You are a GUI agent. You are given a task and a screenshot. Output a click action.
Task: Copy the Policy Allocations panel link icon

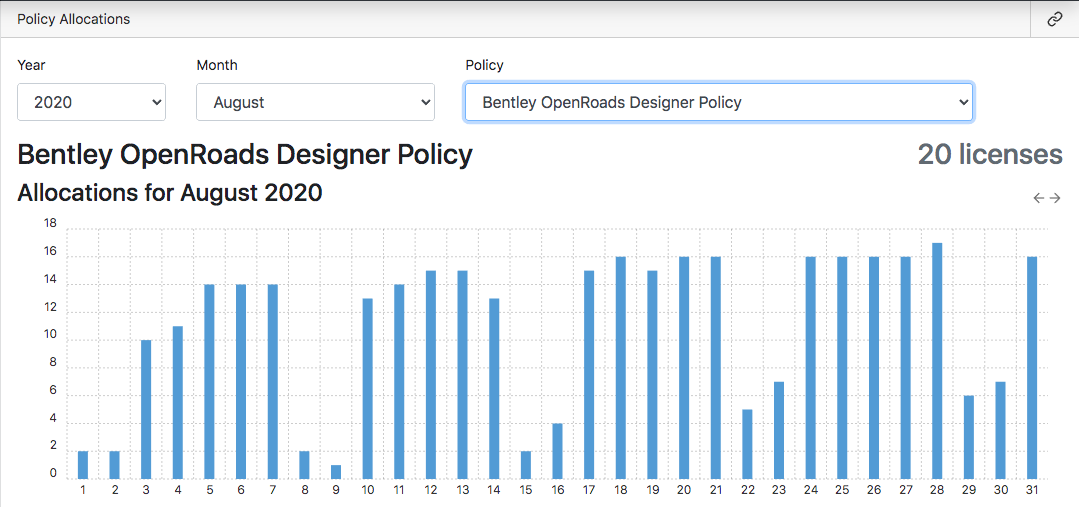(x=1054, y=19)
